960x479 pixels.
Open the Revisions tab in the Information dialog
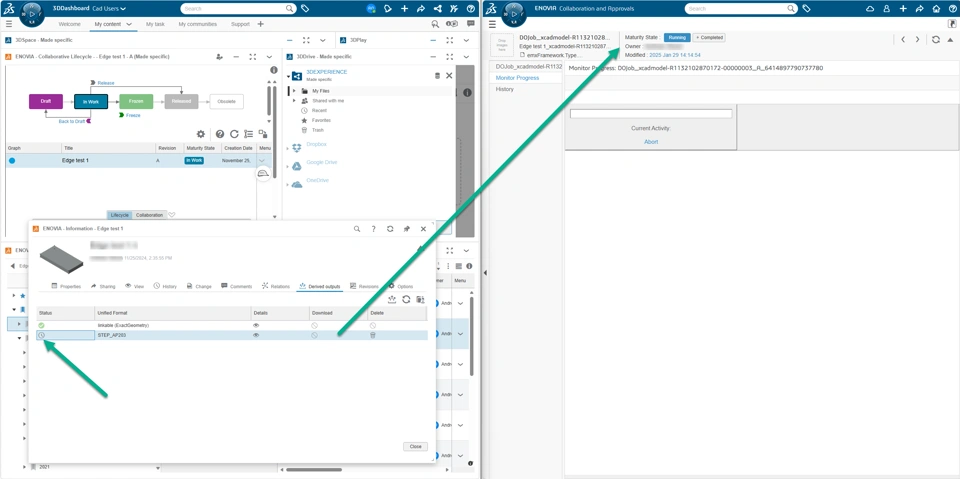[364, 286]
